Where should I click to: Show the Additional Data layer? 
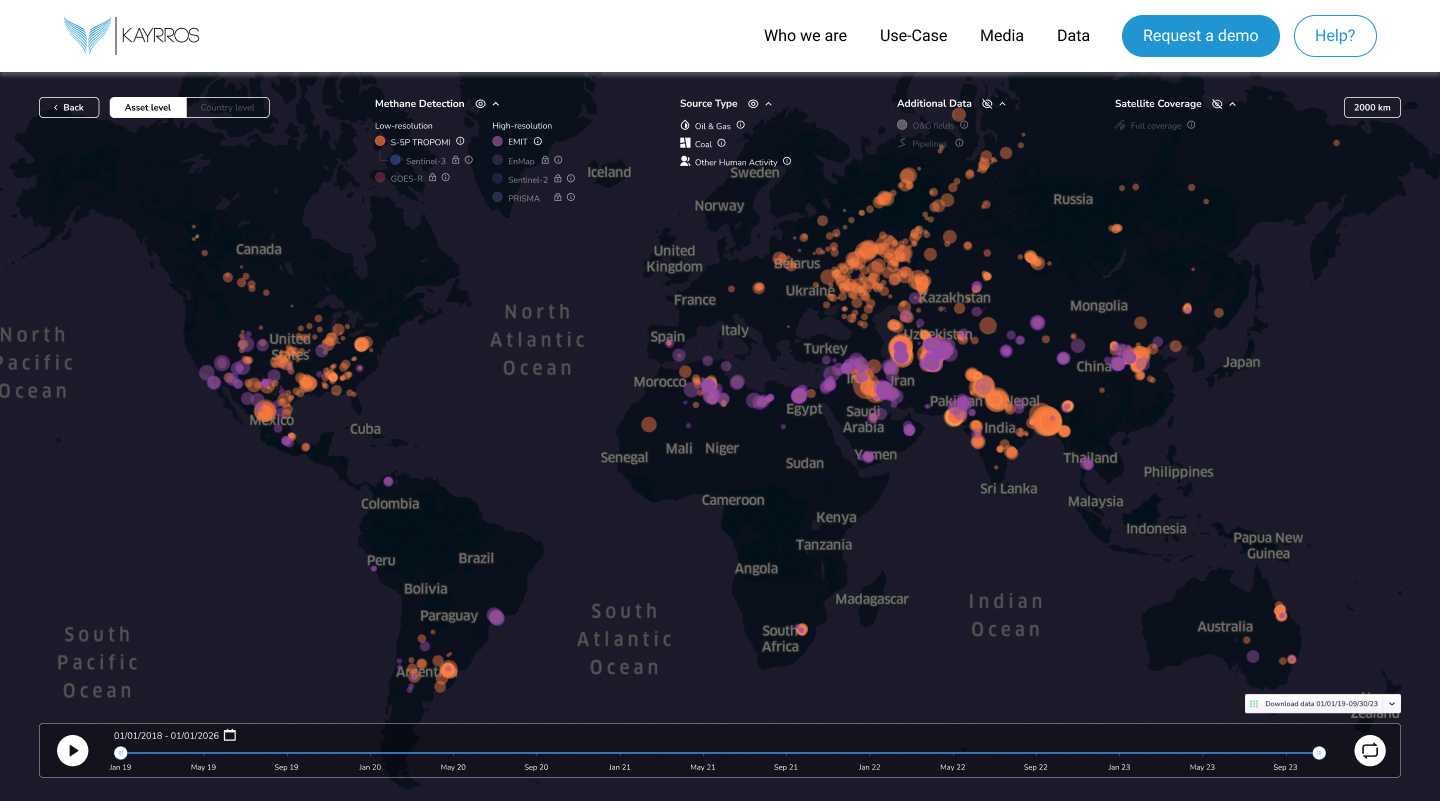coord(987,104)
